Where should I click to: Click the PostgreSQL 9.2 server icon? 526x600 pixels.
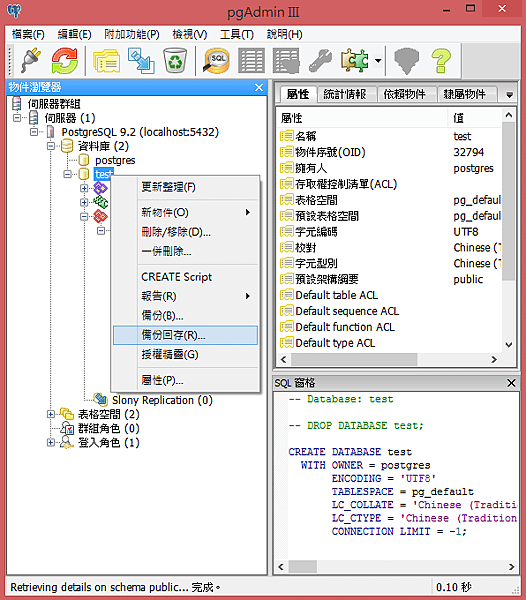point(50,132)
